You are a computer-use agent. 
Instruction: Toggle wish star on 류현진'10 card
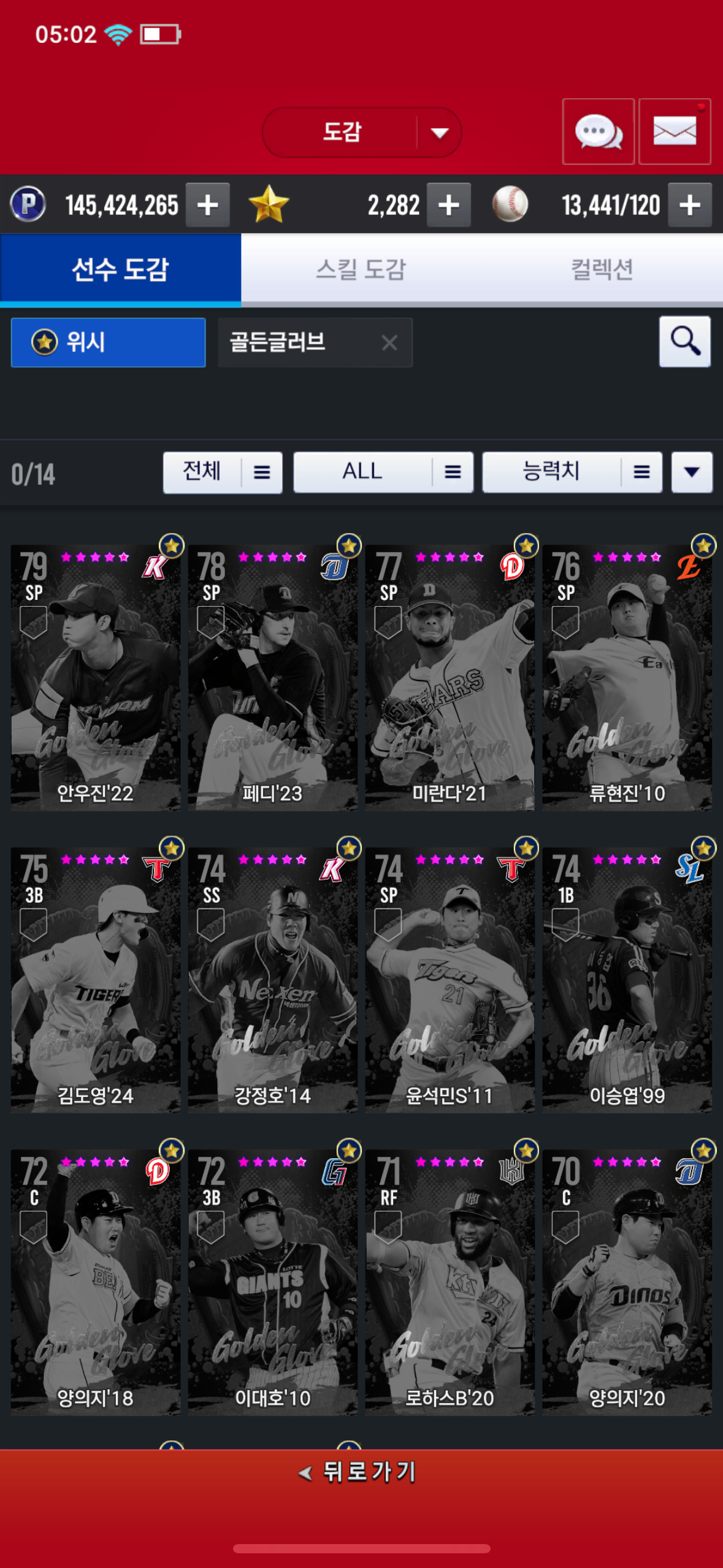coord(703,545)
